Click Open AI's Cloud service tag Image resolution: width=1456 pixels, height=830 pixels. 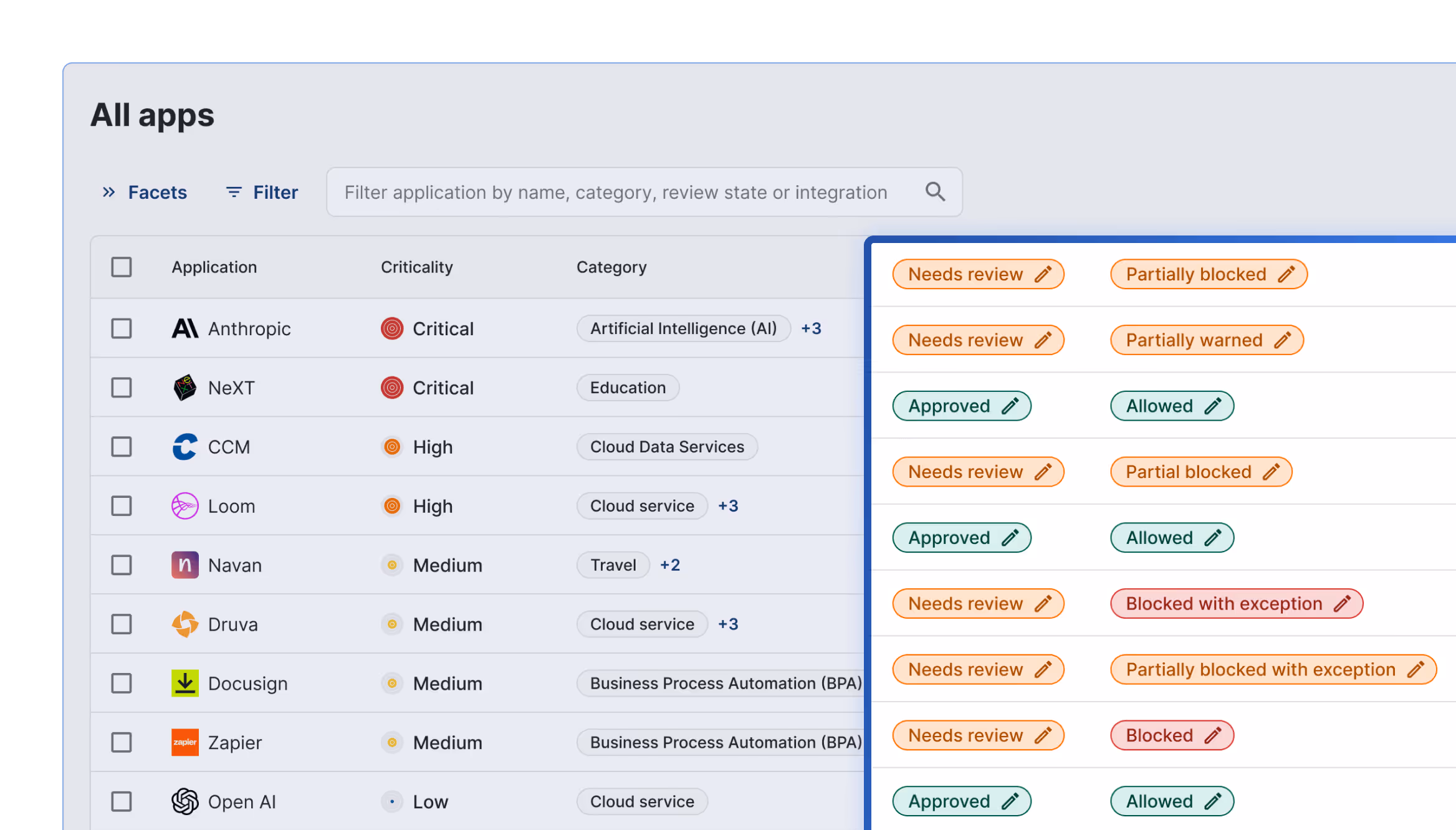pyautogui.click(x=642, y=802)
